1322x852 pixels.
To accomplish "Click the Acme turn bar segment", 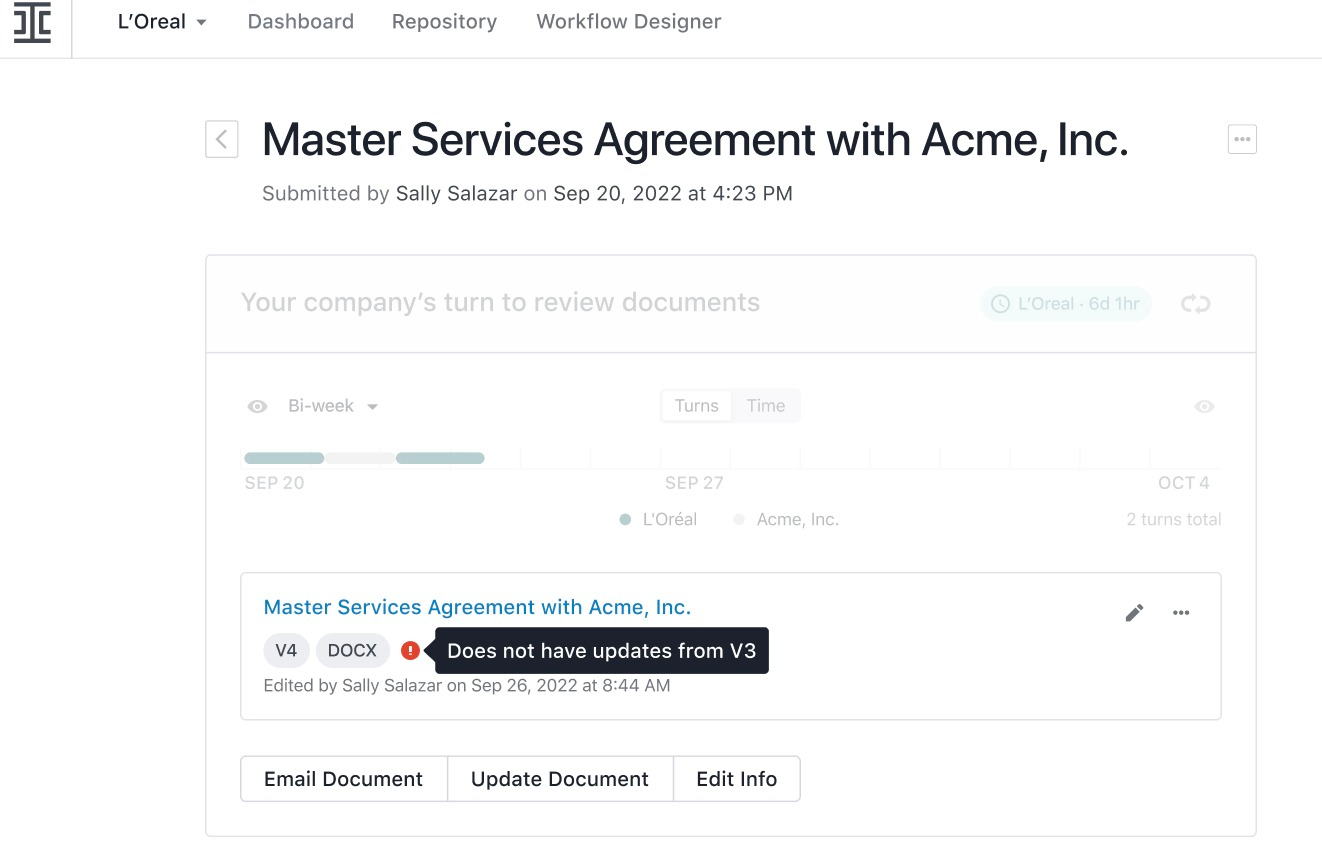I will (360, 458).
